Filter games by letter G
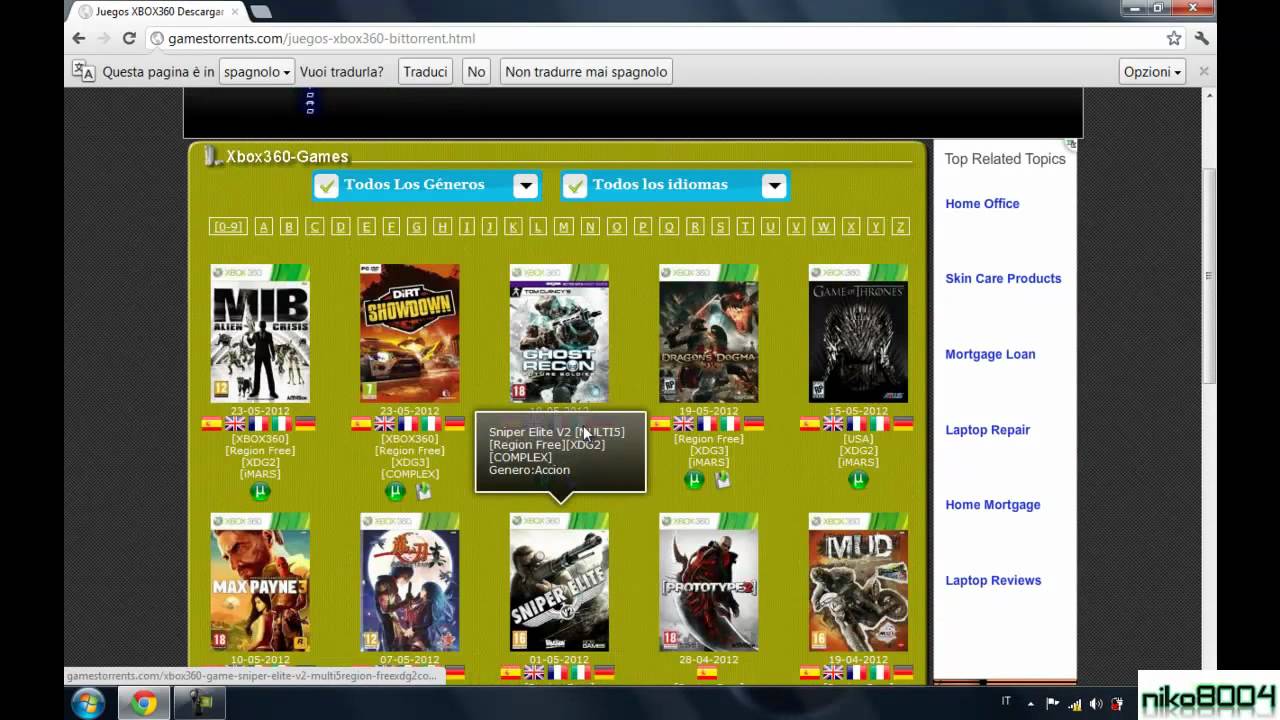 coord(416,227)
